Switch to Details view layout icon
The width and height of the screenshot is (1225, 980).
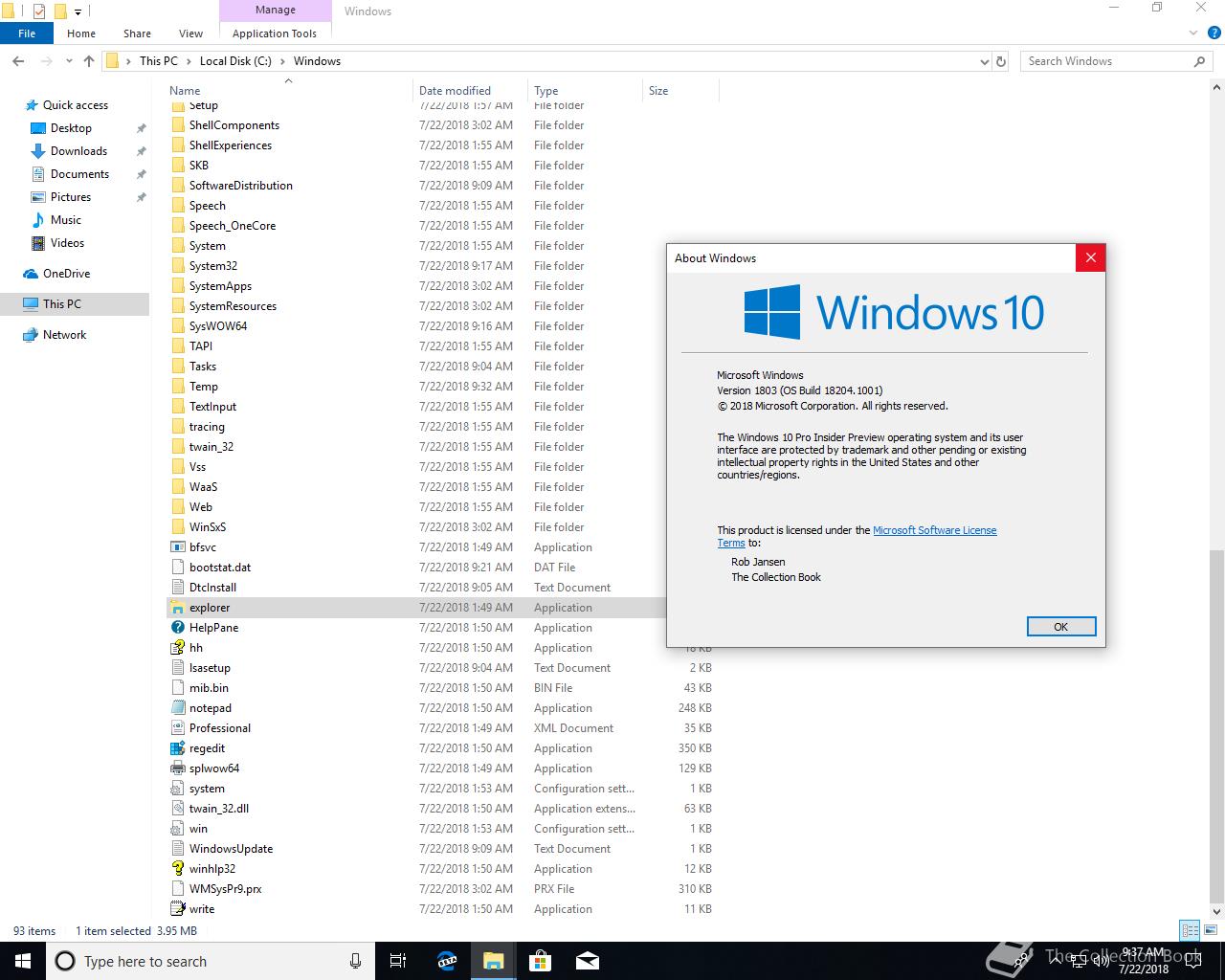(x=1191, y=930)
